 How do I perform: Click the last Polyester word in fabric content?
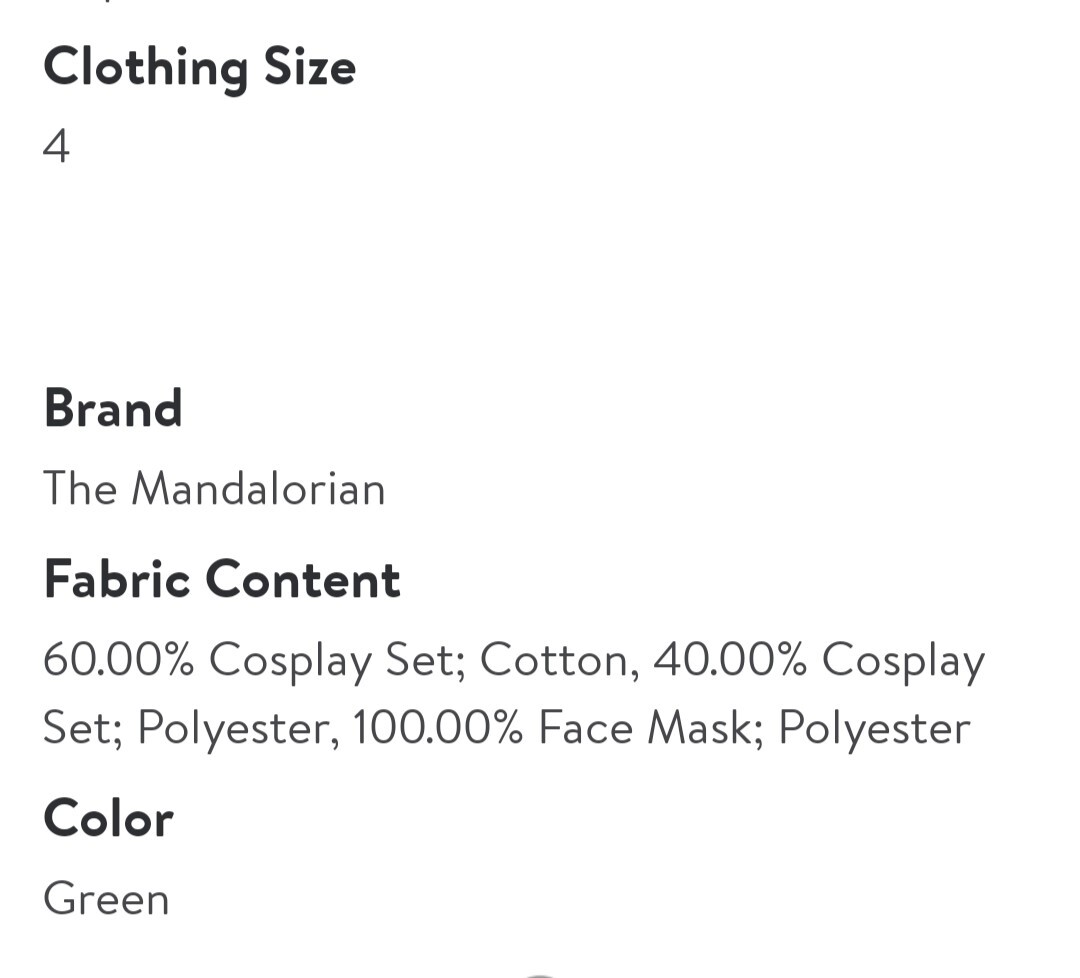[873, 728]
